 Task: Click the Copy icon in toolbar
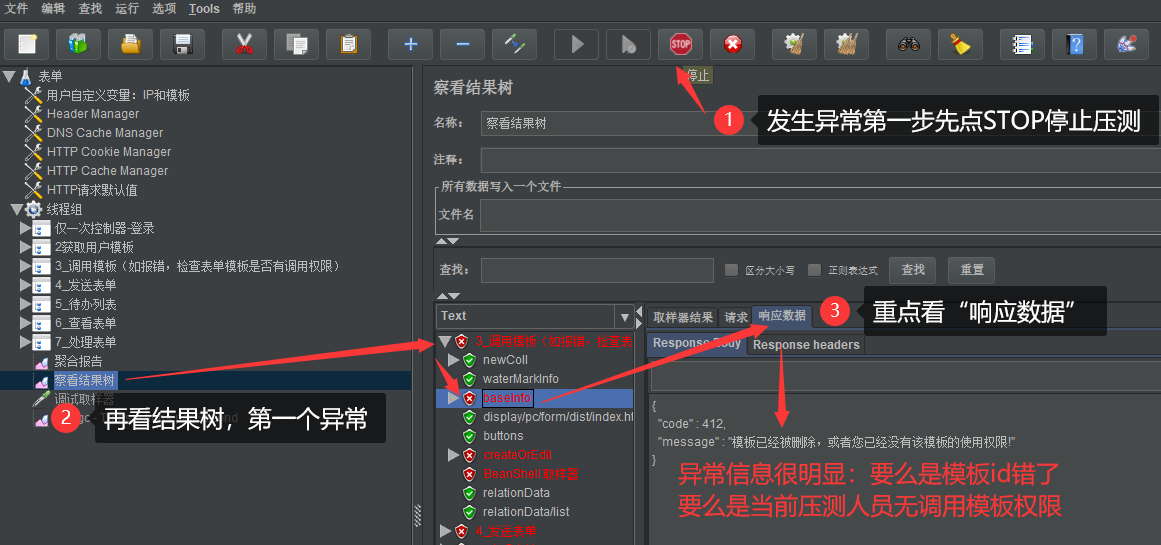click(x=296, y=44)
